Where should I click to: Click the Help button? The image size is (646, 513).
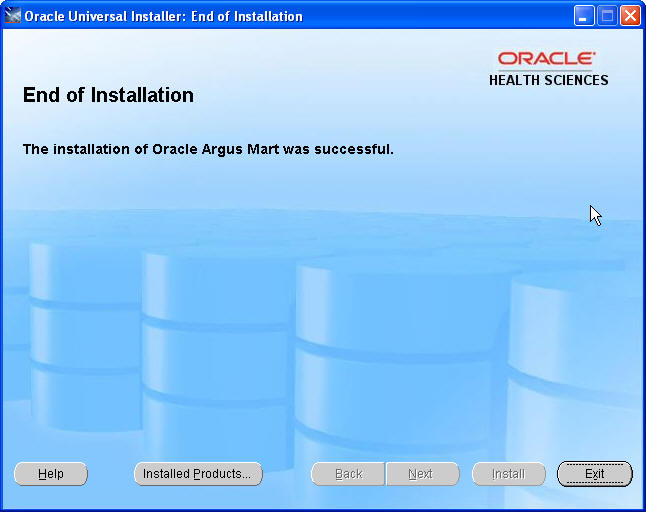(51, 474)
